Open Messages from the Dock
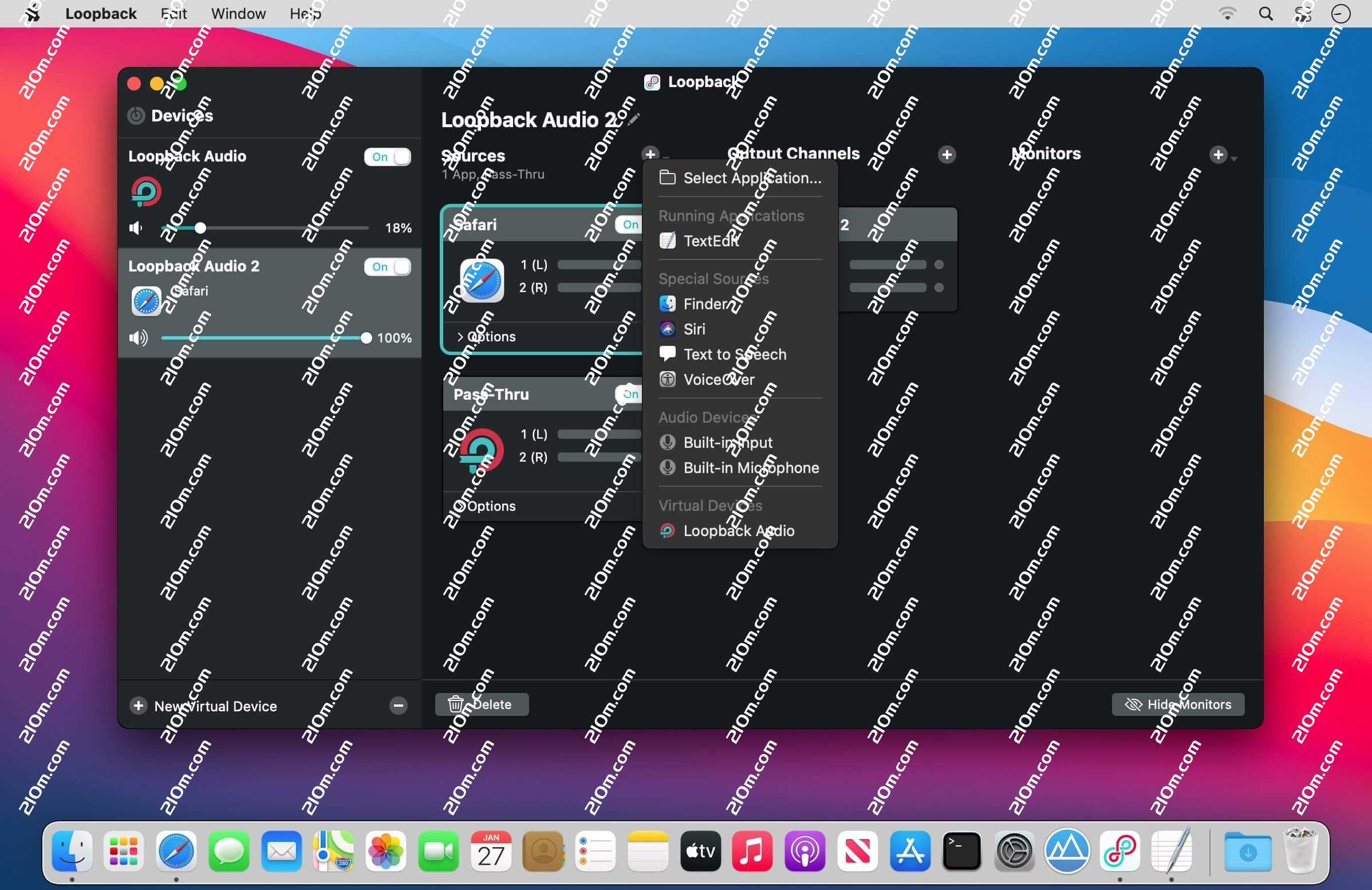Image resolution: width=1372 pixels, height=890 pixels. [229, 851]
